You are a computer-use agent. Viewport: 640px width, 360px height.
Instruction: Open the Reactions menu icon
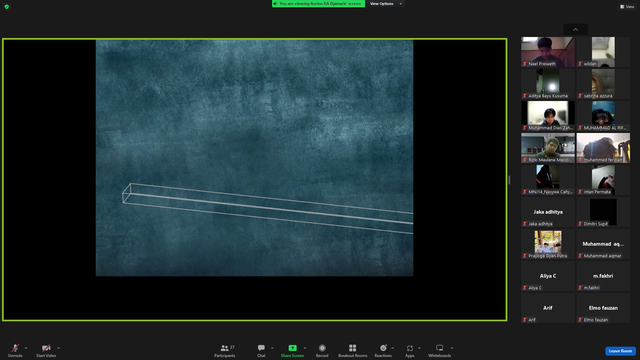383,348
